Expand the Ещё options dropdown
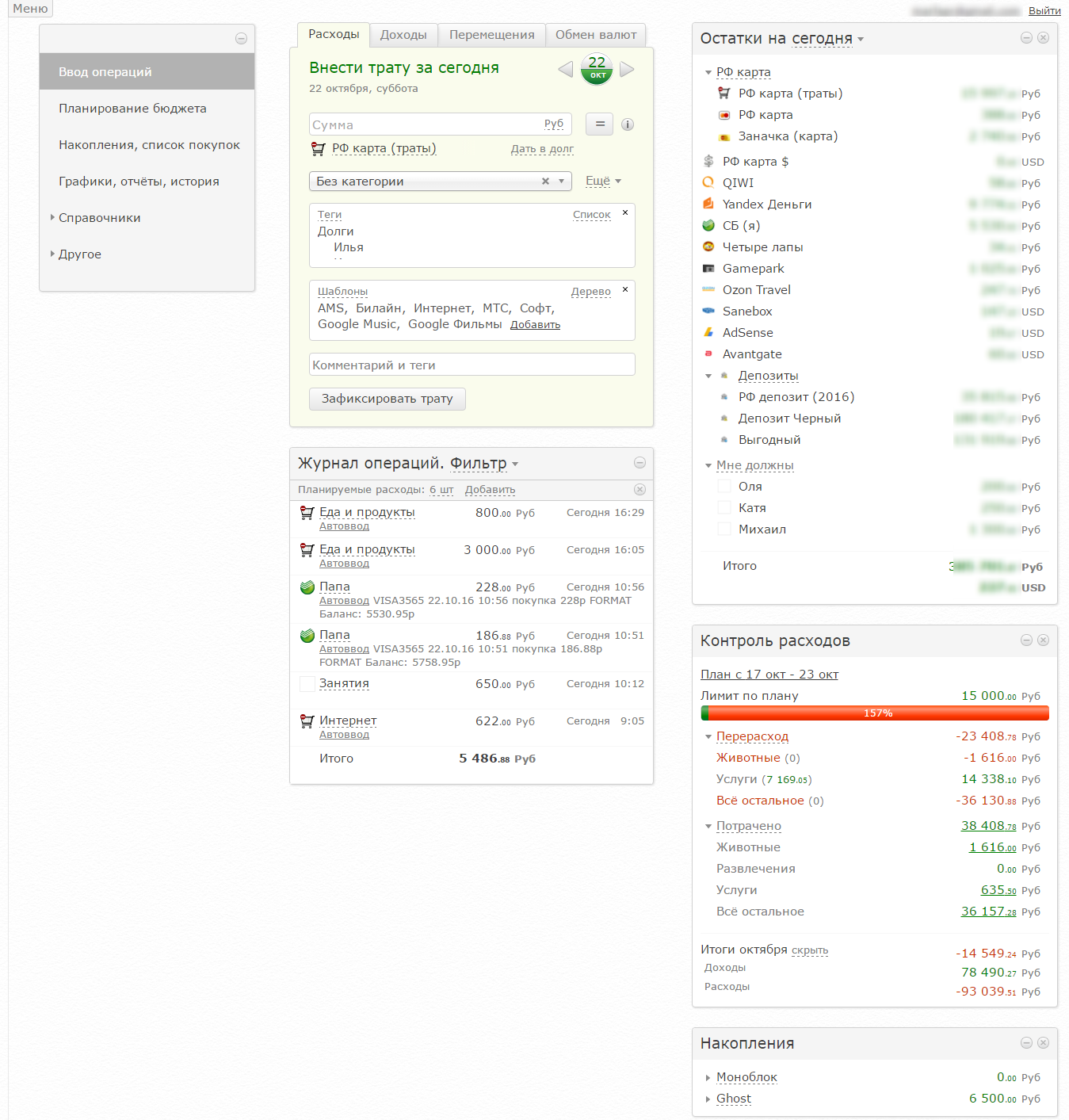The image size is (1069, 1120). pos(603,182)
